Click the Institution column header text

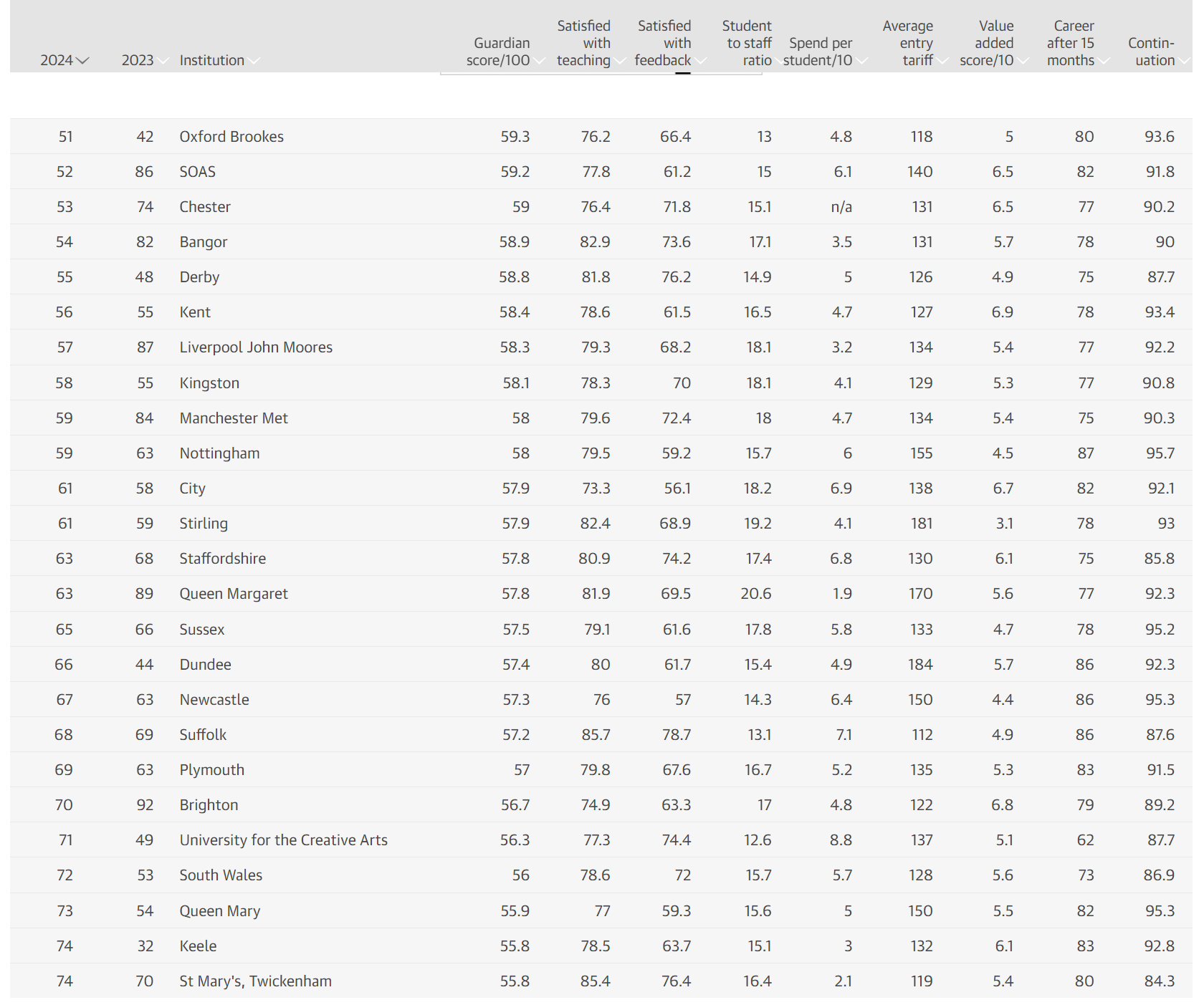(x=211, y=60)
